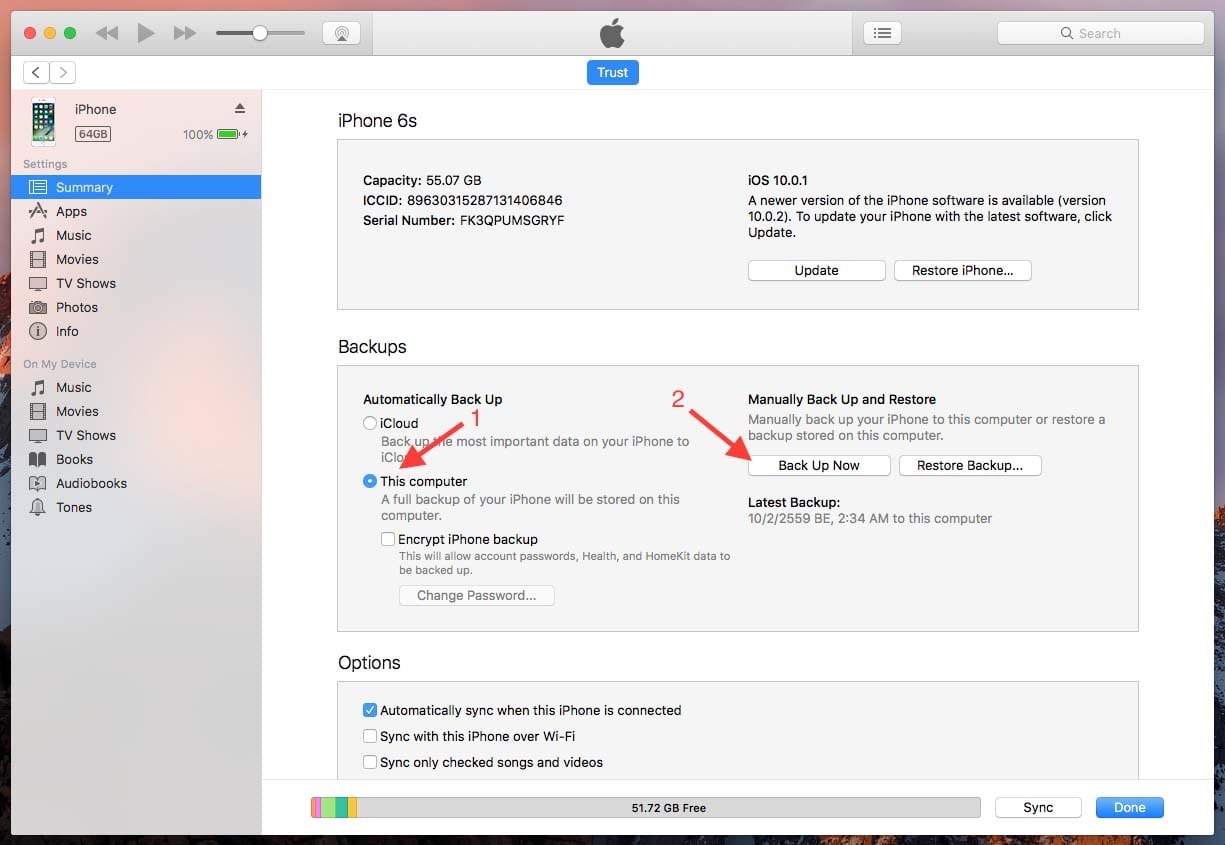
Task: Select Summary in Settings sidebar
Action: point(136,187)
